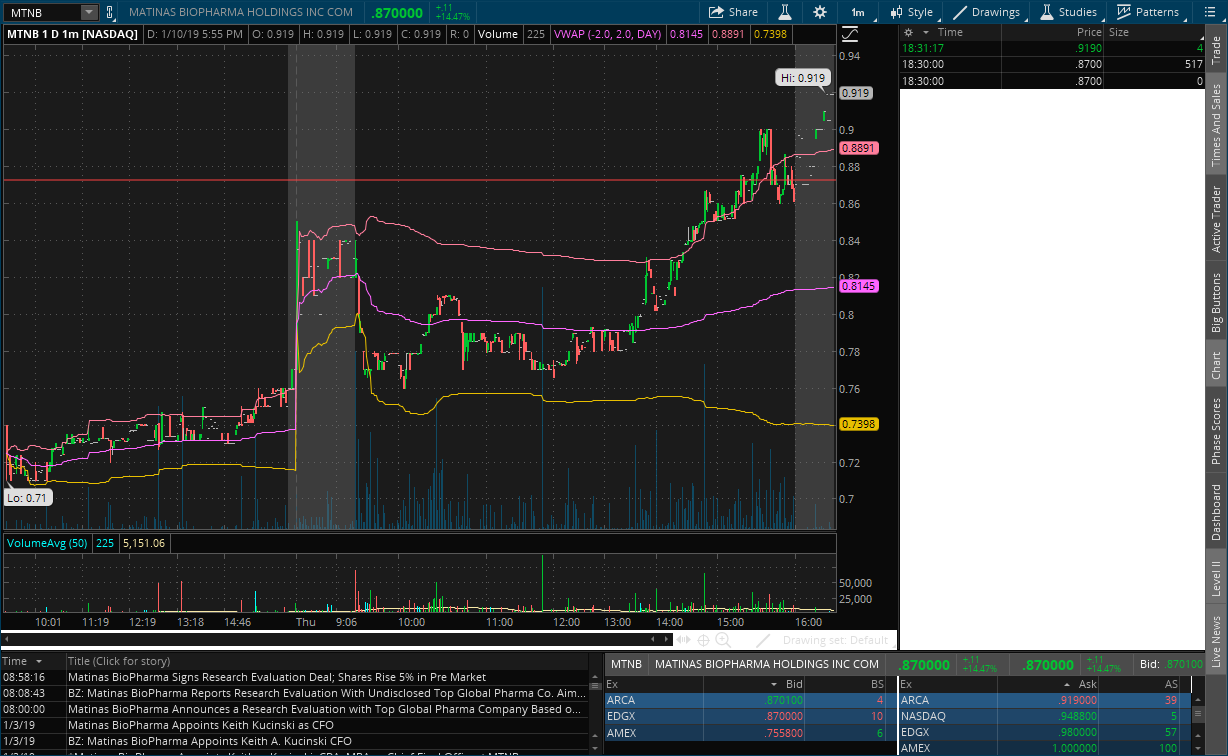Click the scroll-right arrow below chart

click(666, 640)
